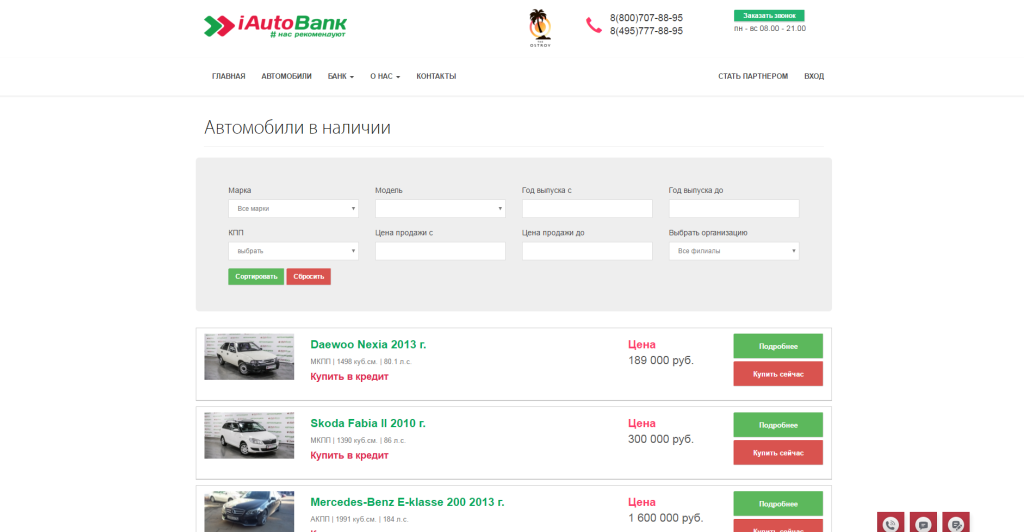This screenshot has width=1024, height=532.
Task: Click Подробнее for Skoda Fabia
Action: (x=778, y=425)
